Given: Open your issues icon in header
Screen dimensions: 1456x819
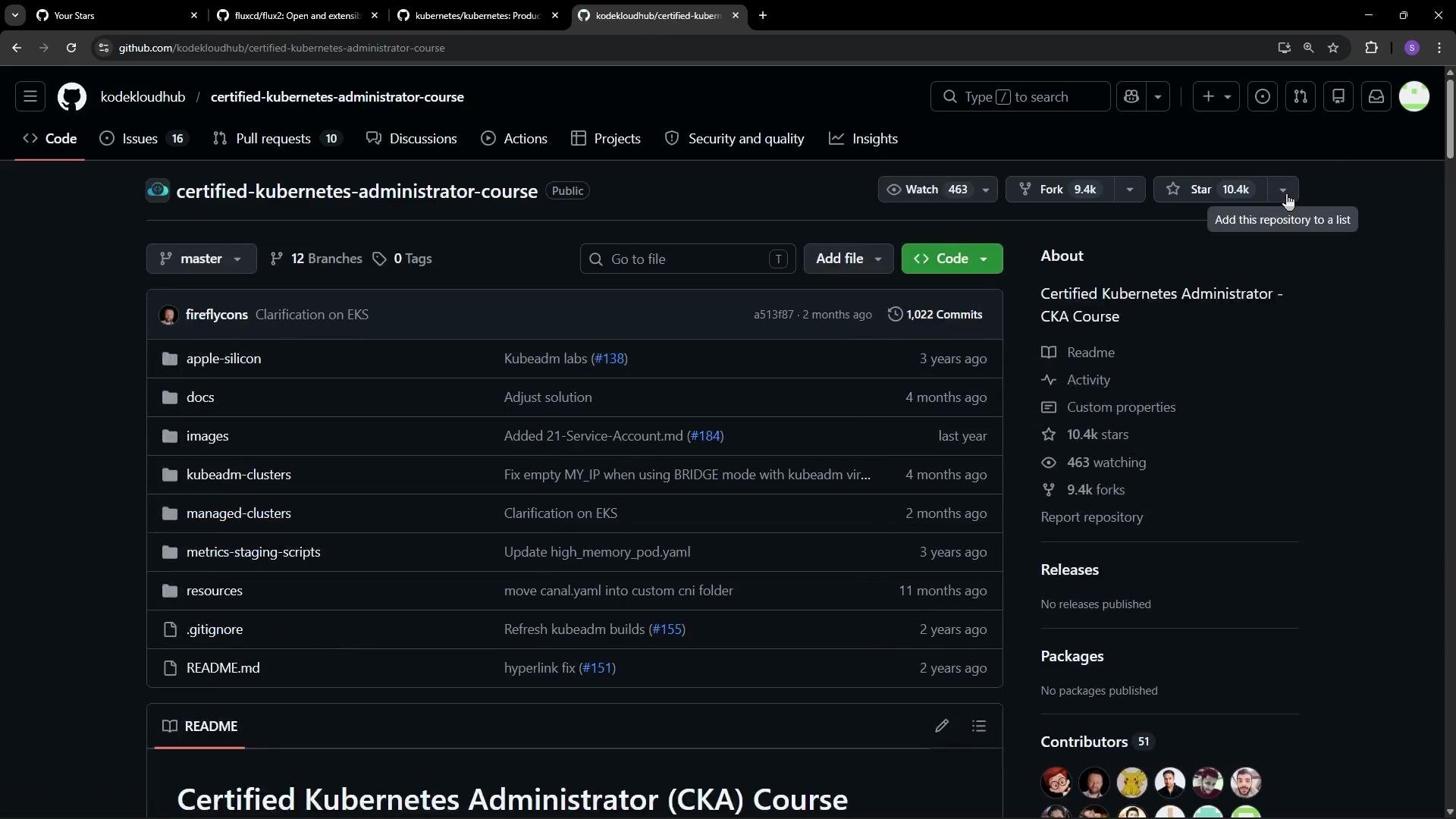Looking at the screenshot, I should click(1263, 96).
